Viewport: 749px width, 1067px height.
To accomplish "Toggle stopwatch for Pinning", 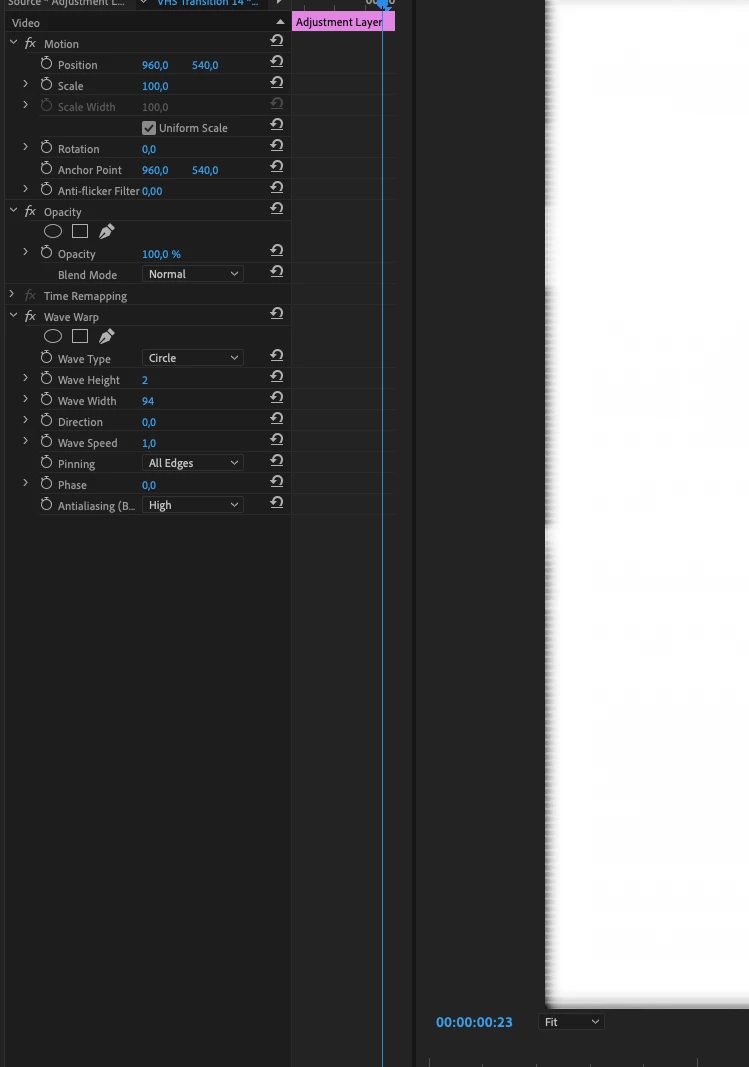I will (x=46, y=463).
